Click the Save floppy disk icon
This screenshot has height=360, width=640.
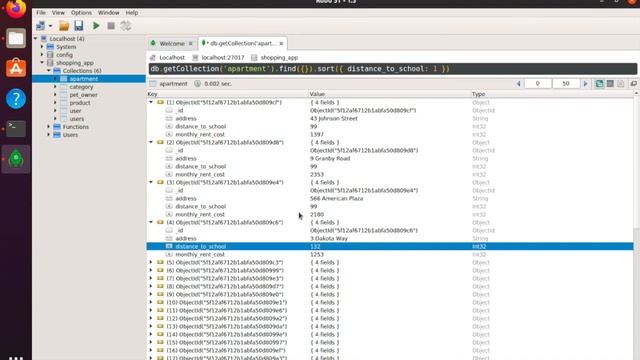point(79,26)
